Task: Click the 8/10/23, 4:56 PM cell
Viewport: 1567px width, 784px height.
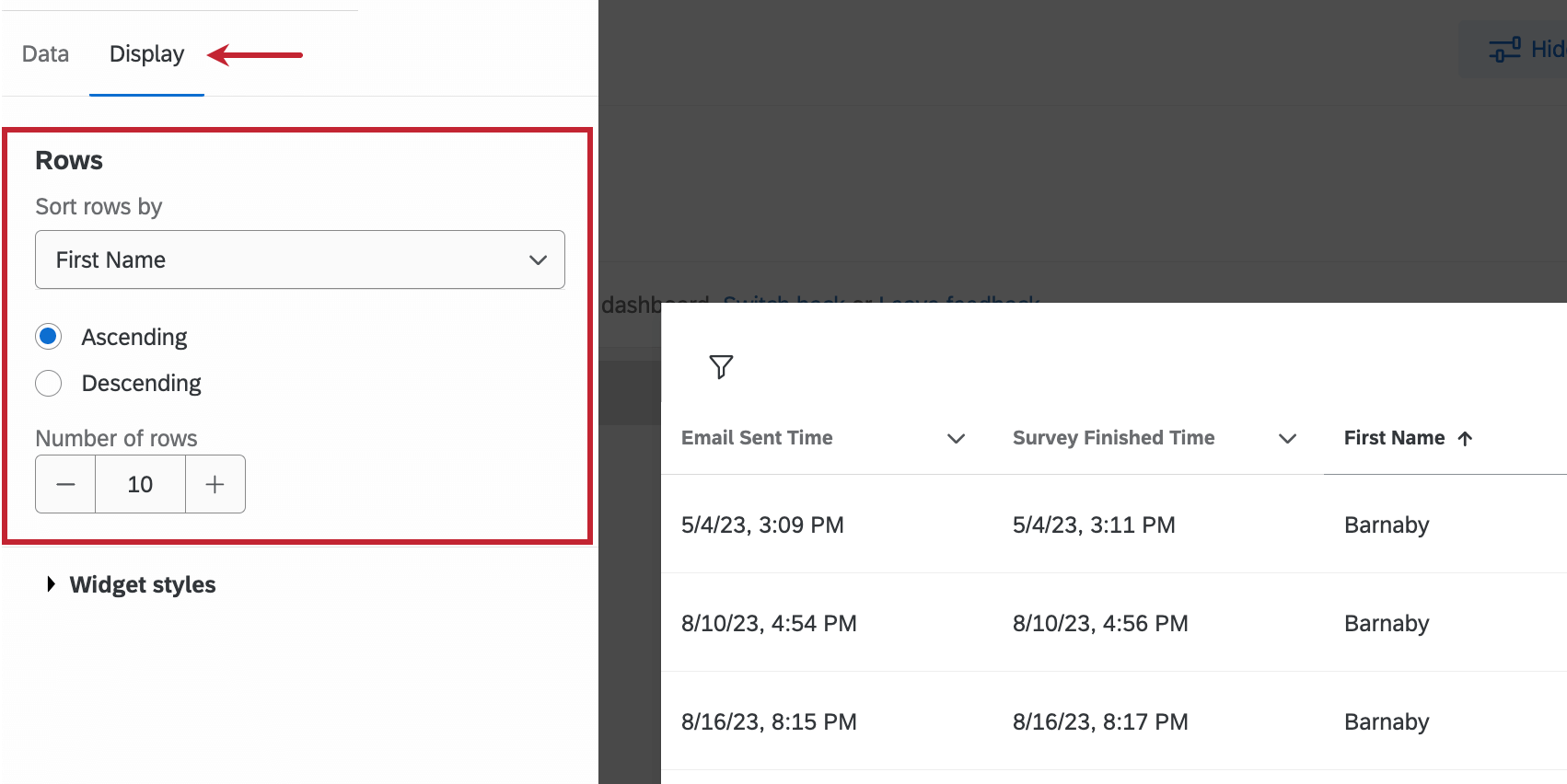Action: [1100, 623]
